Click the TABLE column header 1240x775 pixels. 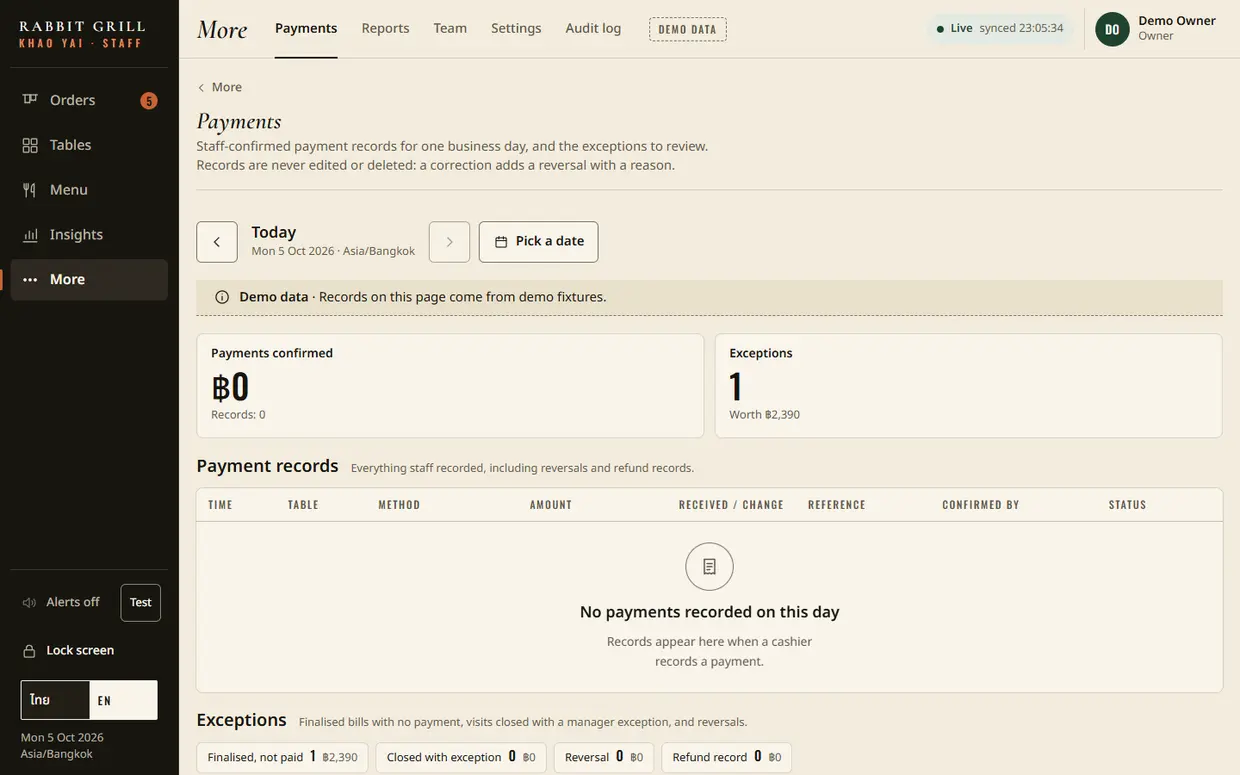click(x=303, y=505)
